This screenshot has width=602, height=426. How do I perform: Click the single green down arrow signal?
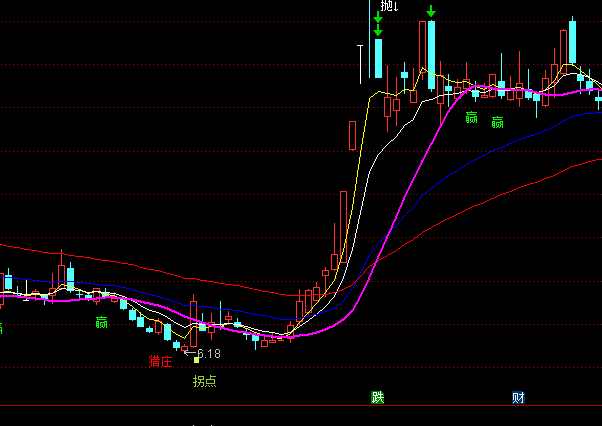[430, 12]
